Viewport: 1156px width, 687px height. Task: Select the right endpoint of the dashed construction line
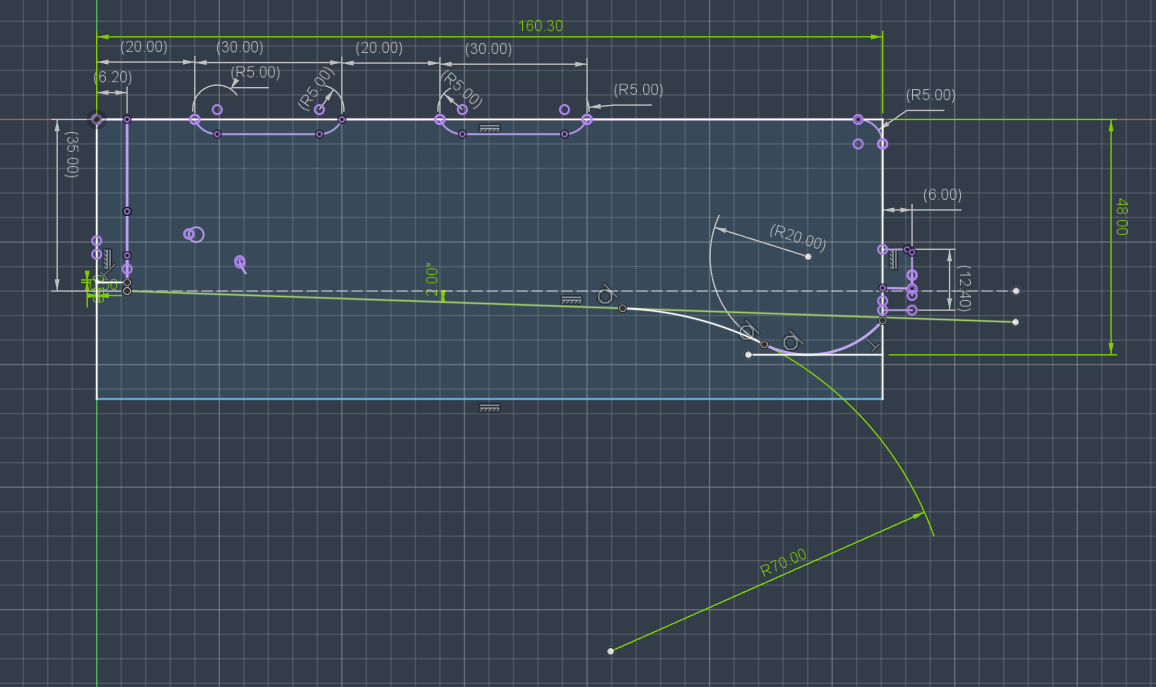1016,291
